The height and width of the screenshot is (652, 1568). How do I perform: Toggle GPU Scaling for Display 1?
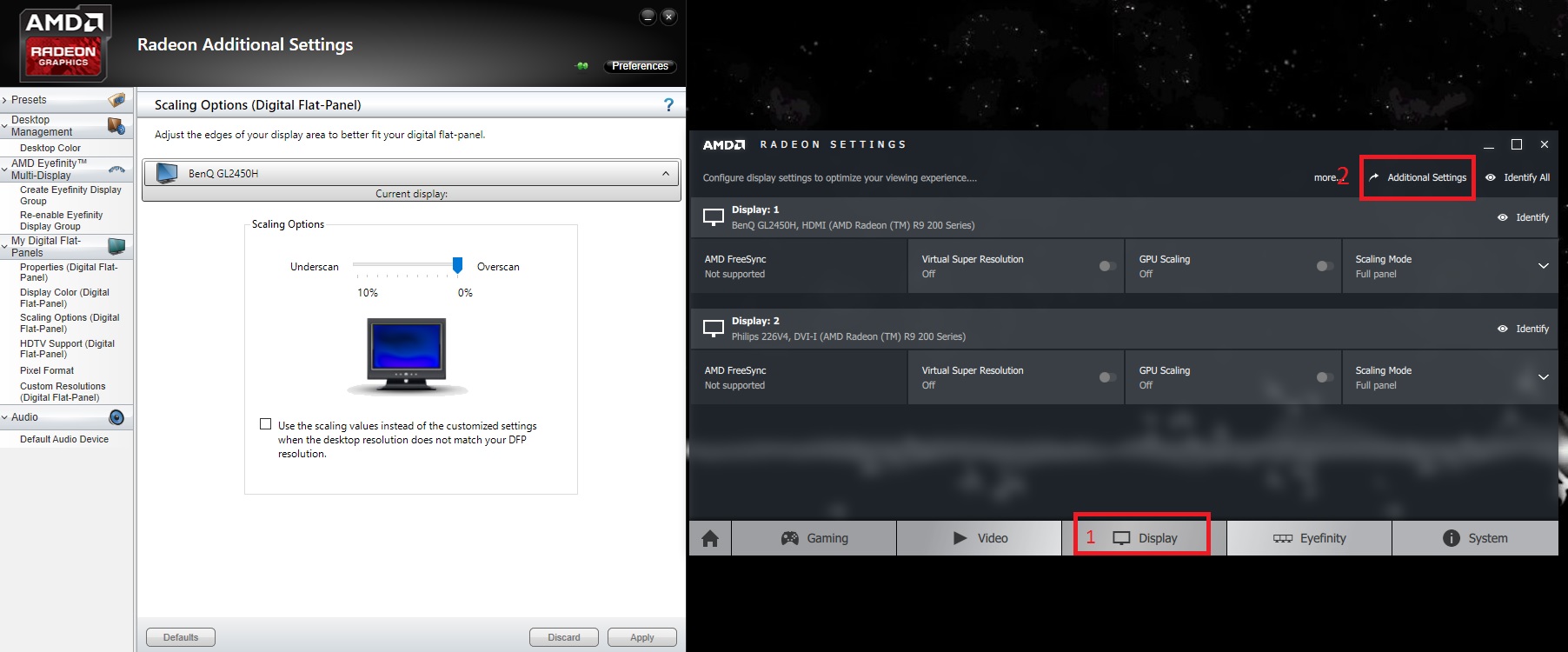coord(1325,266)
